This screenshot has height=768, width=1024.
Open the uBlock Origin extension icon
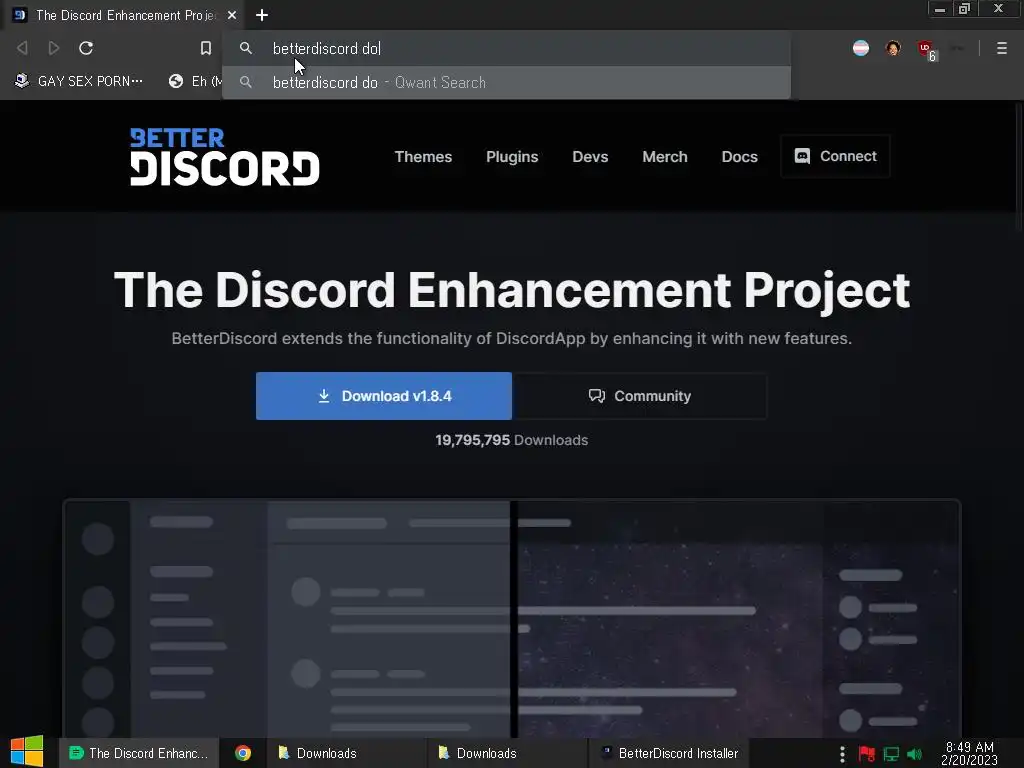pyautogui.click(x=926, y=49)
